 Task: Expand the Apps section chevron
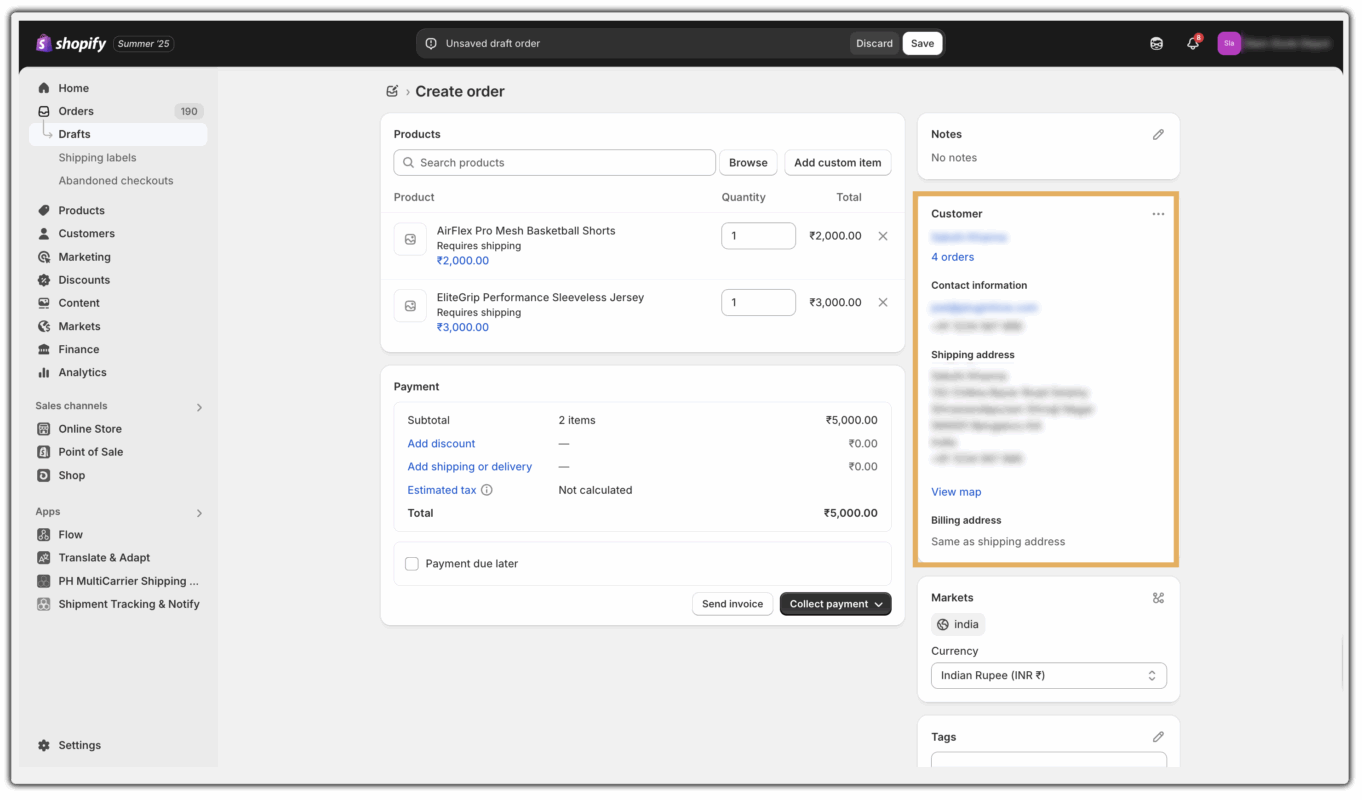click(199, 513)
